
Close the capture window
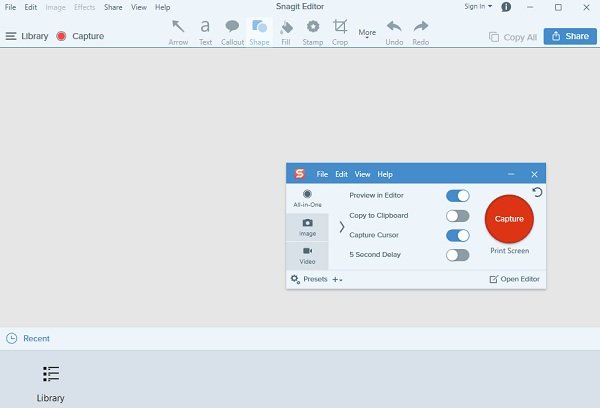pos(534,174)
